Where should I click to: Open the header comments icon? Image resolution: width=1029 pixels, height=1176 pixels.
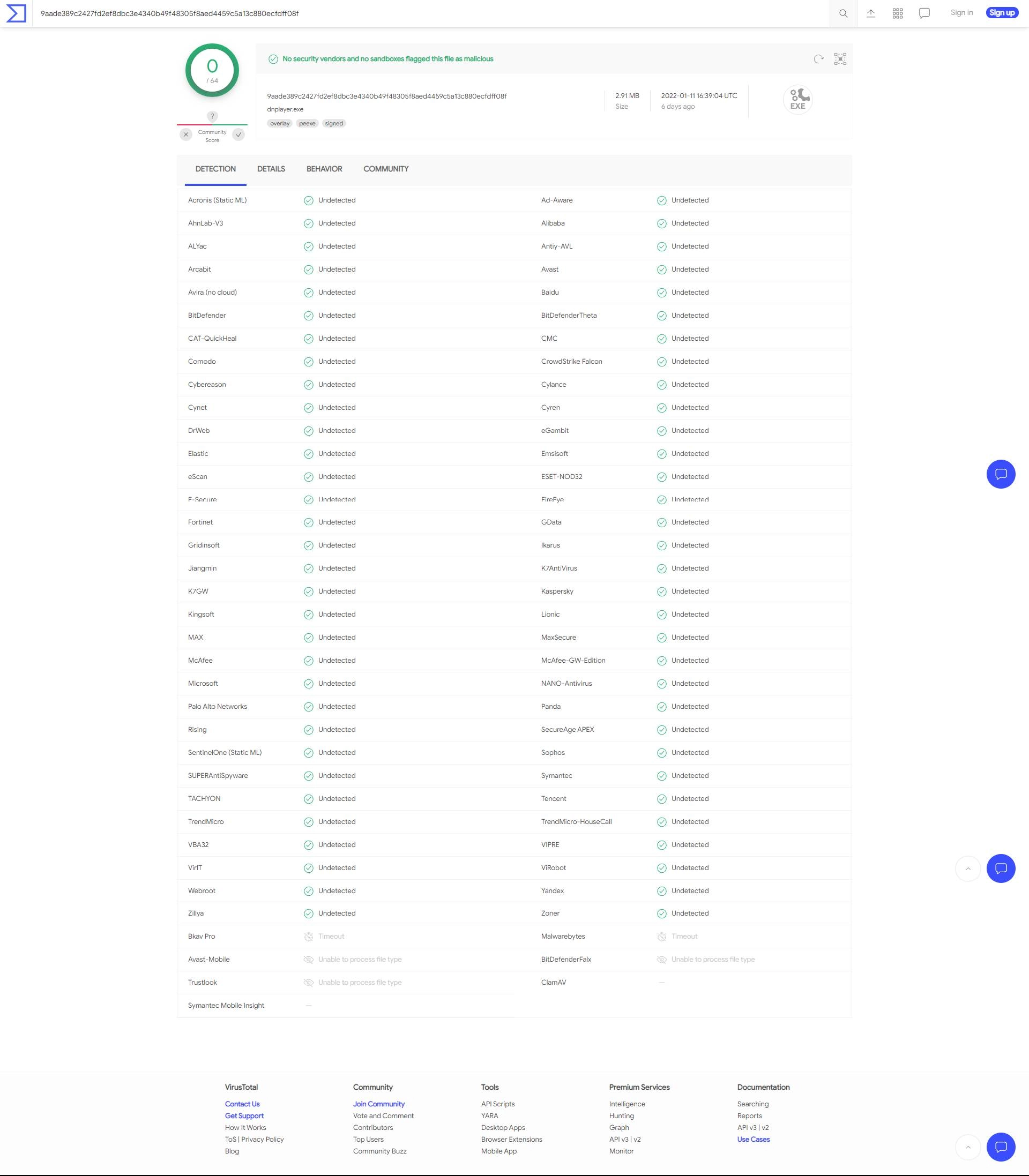(924, 13)
